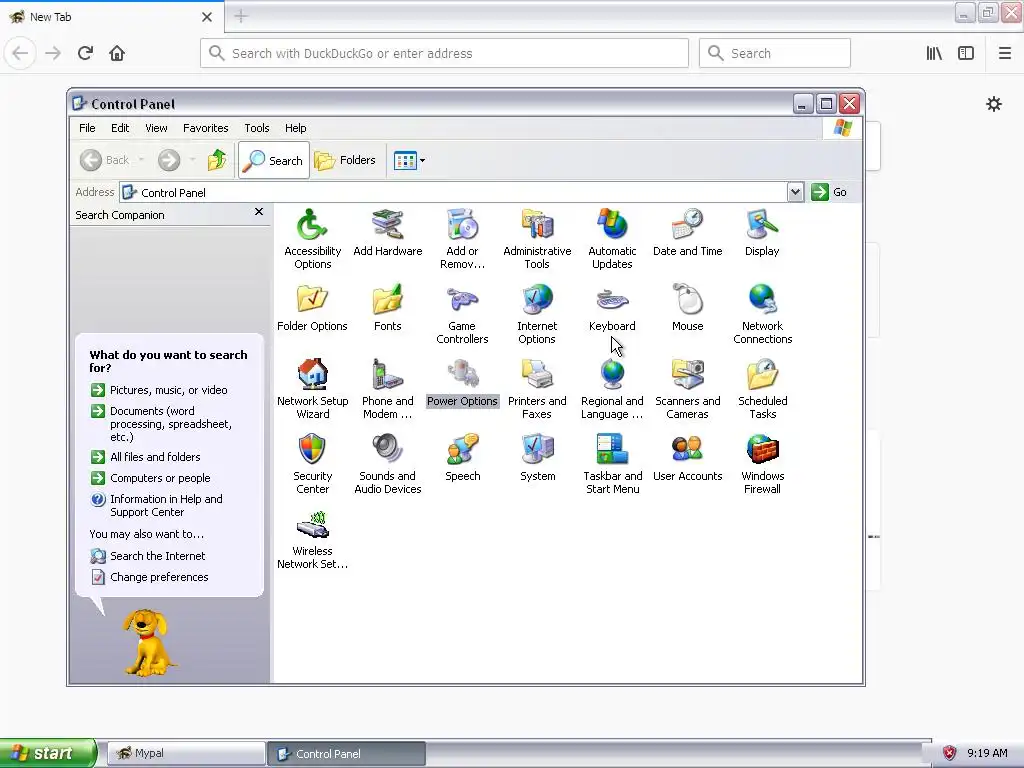1024x768 pixels.
Task: Click the Go button next to address
Action: click(x=829, y=192)
